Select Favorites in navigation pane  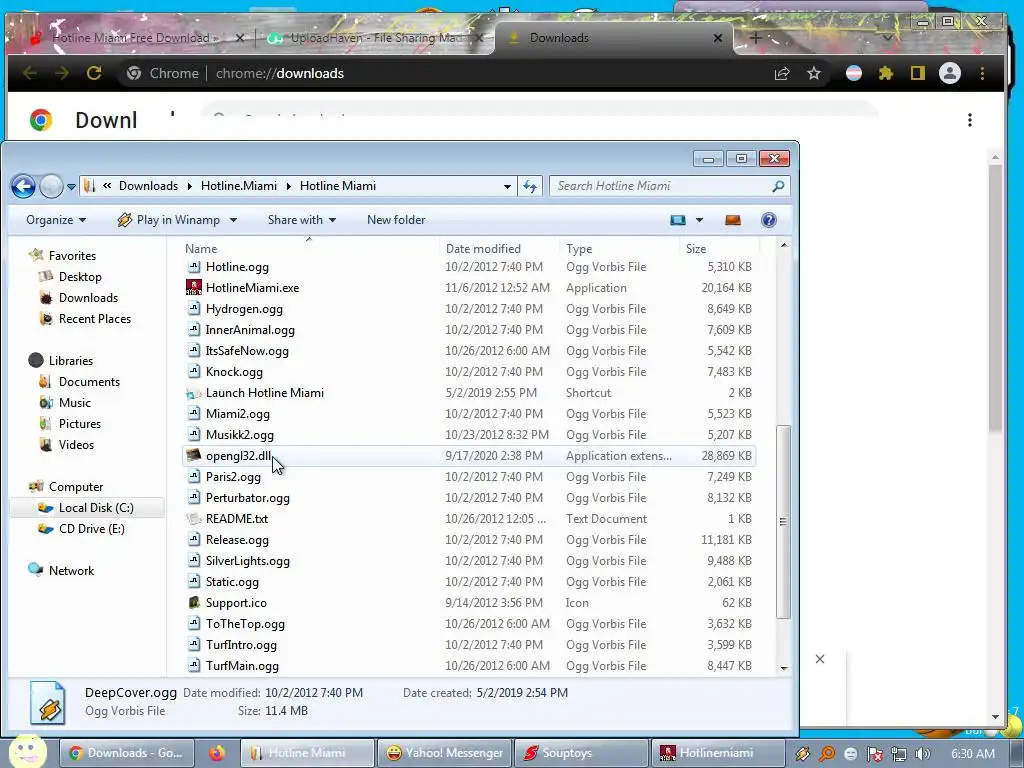[72, 256]
